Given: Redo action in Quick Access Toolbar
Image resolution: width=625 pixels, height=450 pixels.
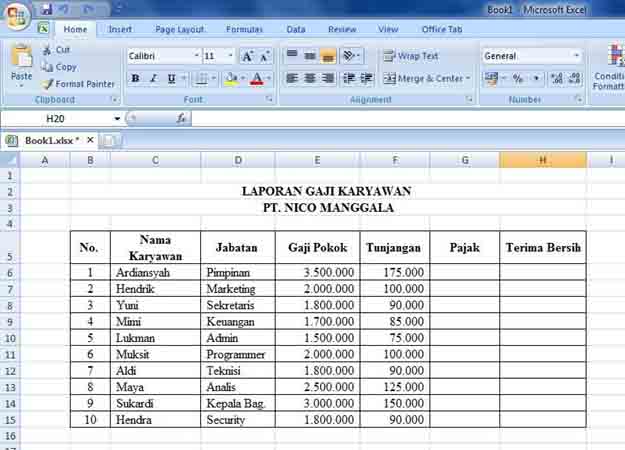Looking at the screenshot, I should [88, 9].
